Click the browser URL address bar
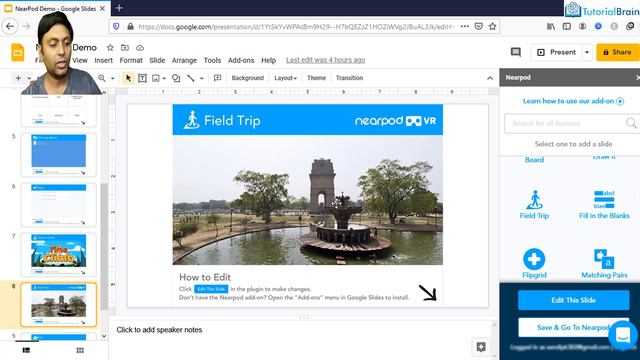The image size is (640, 360). pyautogui.click(x=296, y=27)
